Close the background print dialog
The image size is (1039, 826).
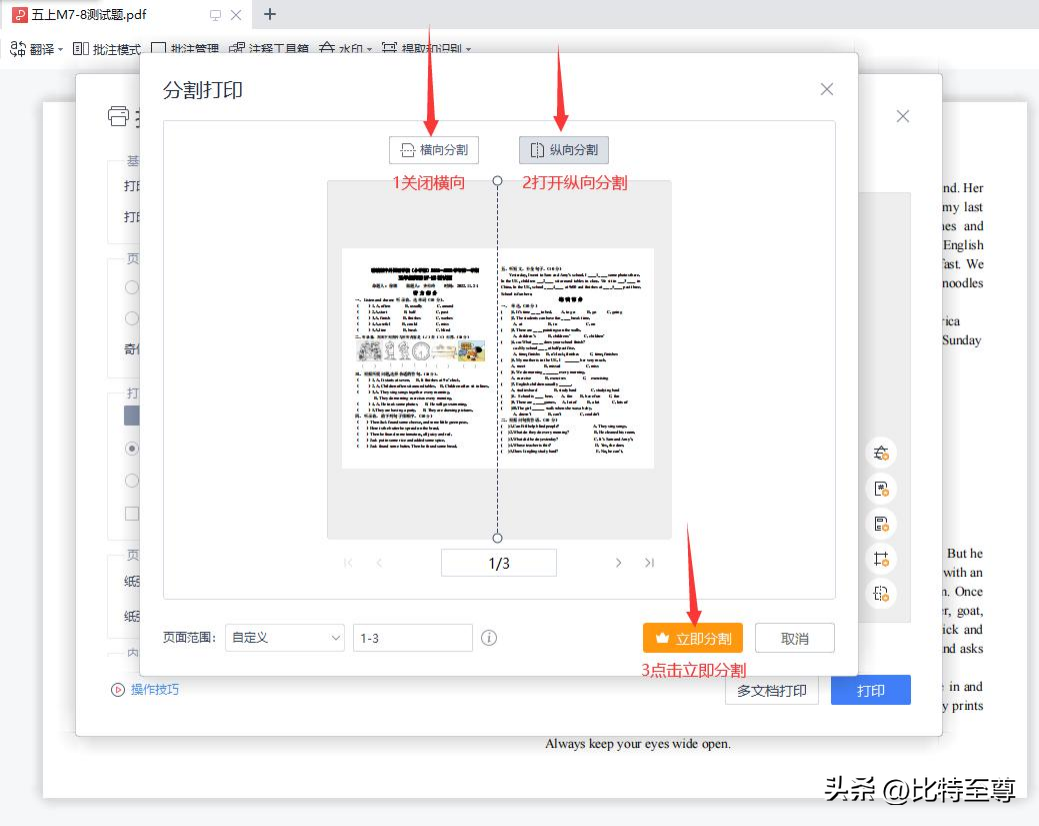coord(902,117)
